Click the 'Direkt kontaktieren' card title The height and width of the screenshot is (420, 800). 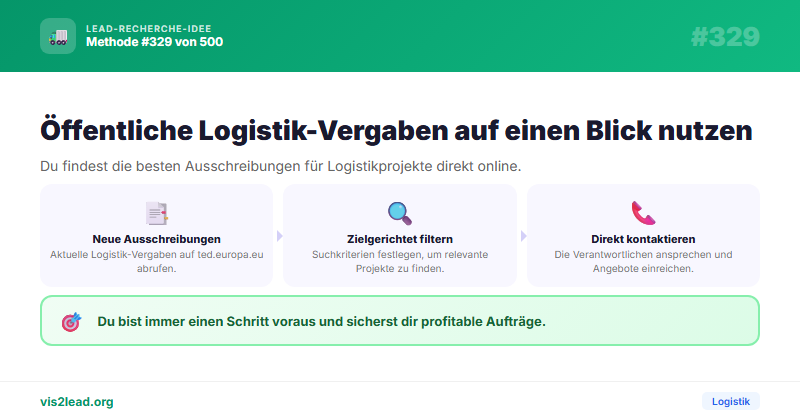pos(643,239)
